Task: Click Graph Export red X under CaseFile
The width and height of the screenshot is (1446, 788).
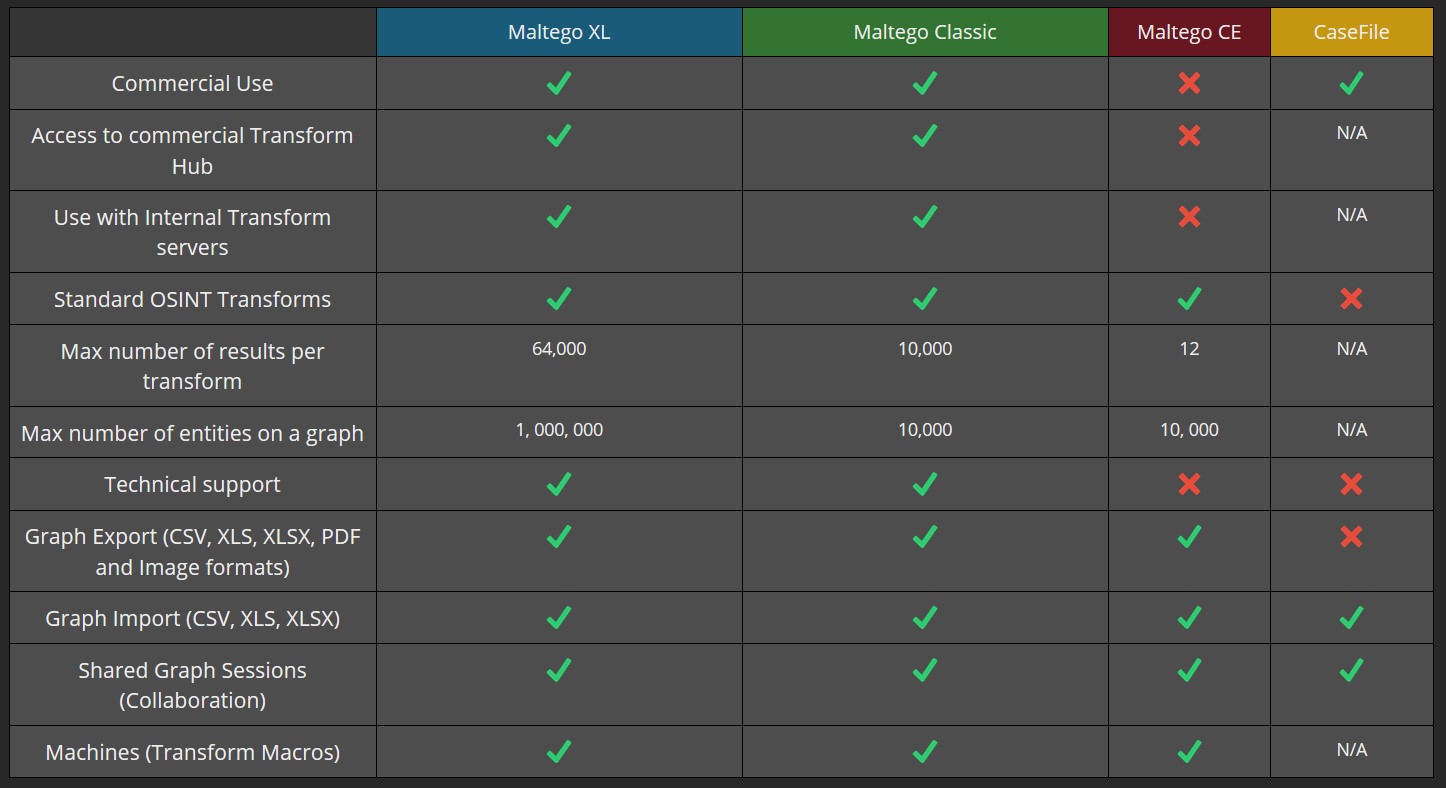Action: [1351, 537]
